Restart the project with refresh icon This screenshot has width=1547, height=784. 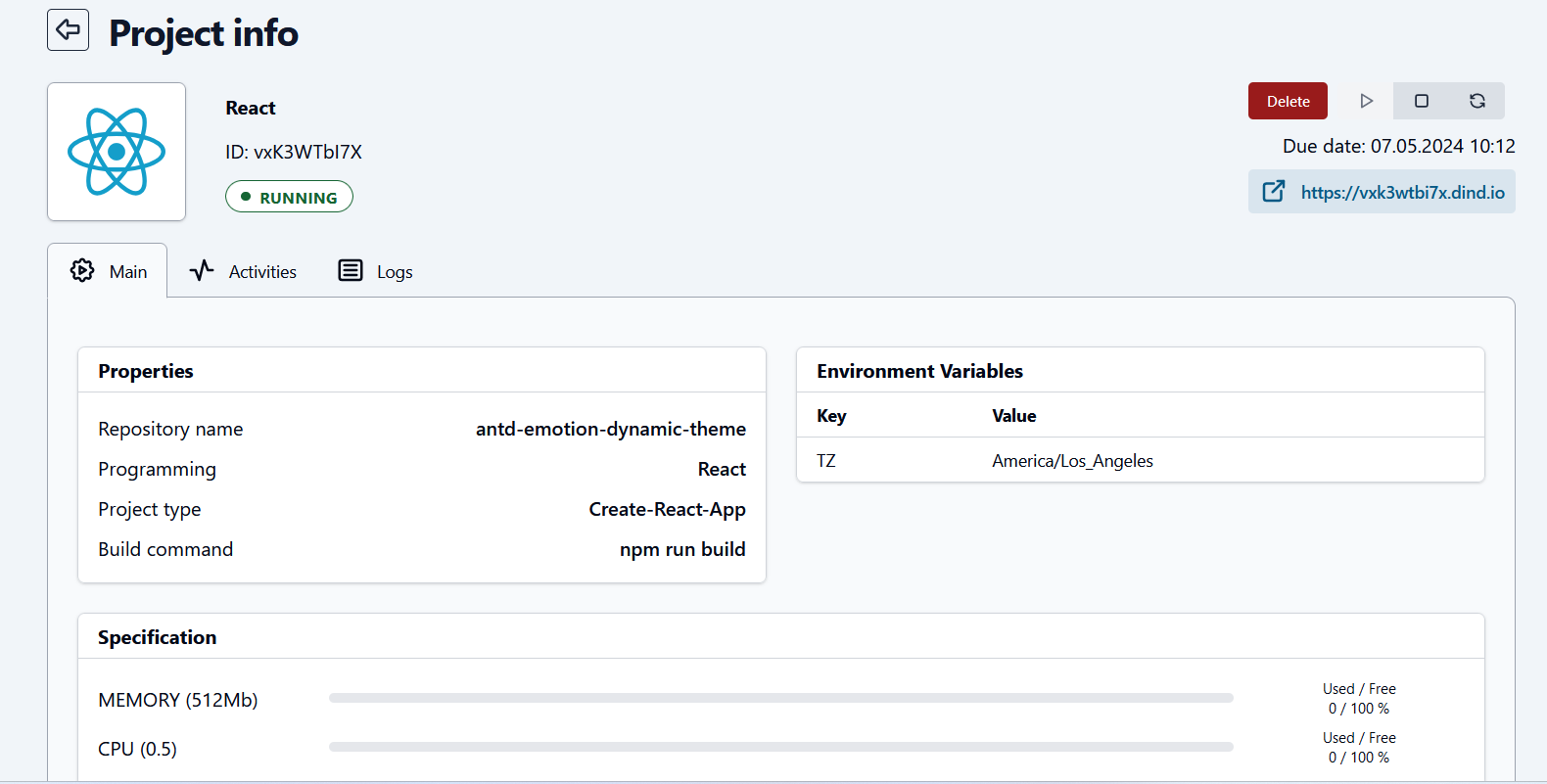[1477, 101]
